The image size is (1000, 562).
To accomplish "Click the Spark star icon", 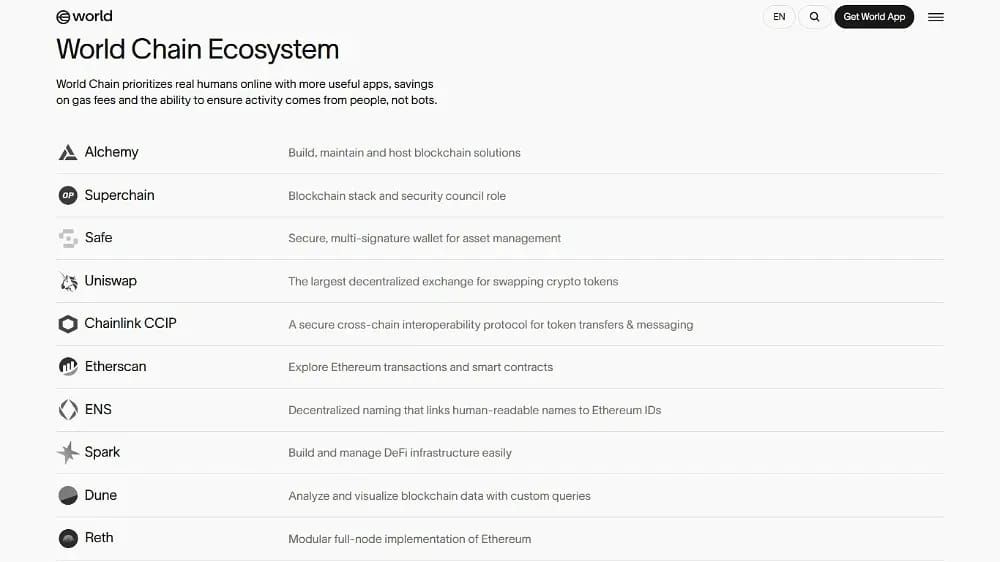I will coord(68,452).
